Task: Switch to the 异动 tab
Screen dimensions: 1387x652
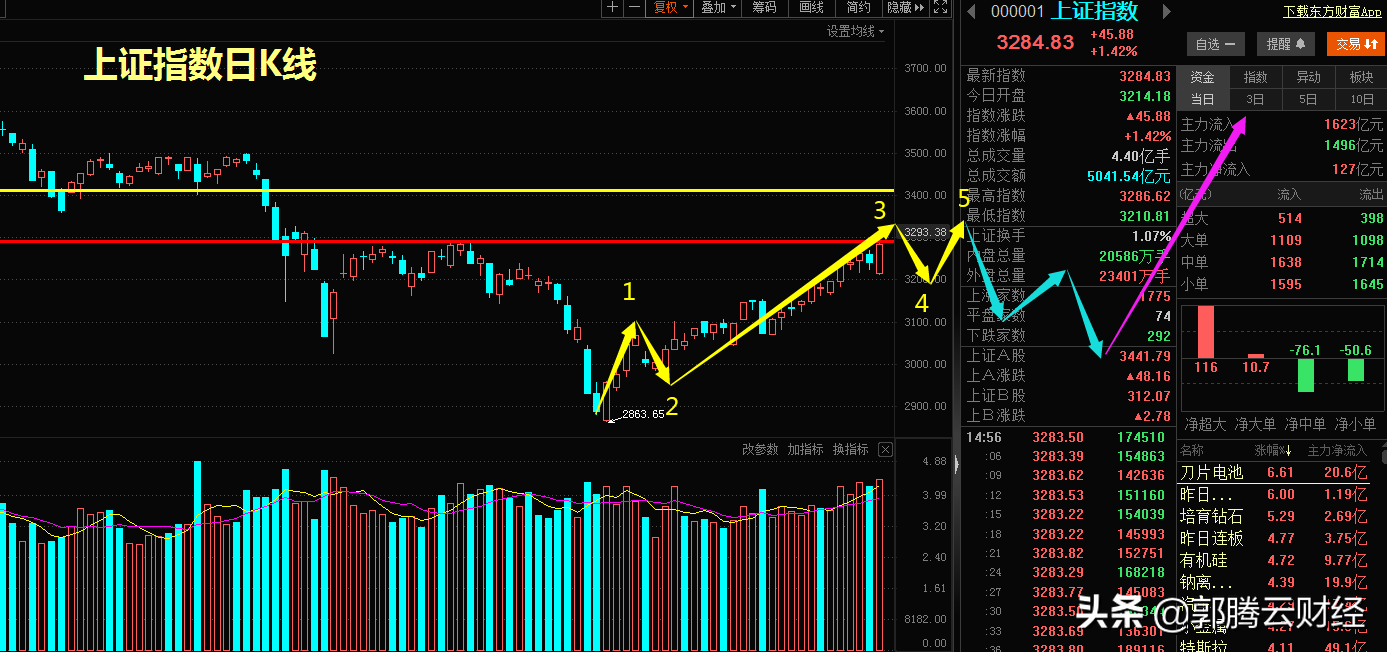Action: (x=1308, y=77)
